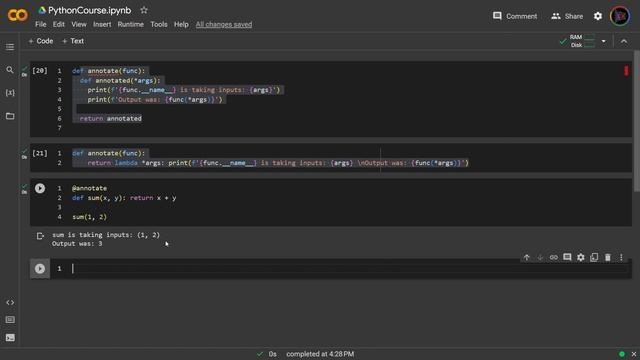Open the Edit menu

point(58,24)
